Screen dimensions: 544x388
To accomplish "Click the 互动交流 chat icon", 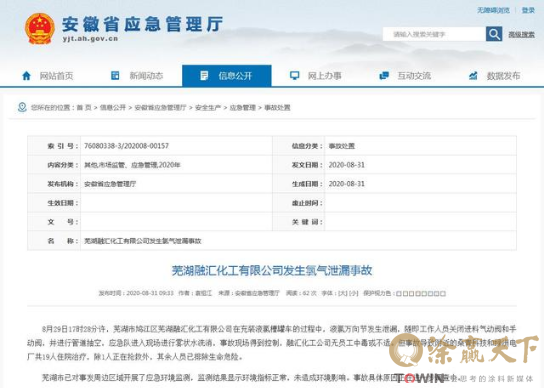I will pyautogui.click(x=384, y=75).
